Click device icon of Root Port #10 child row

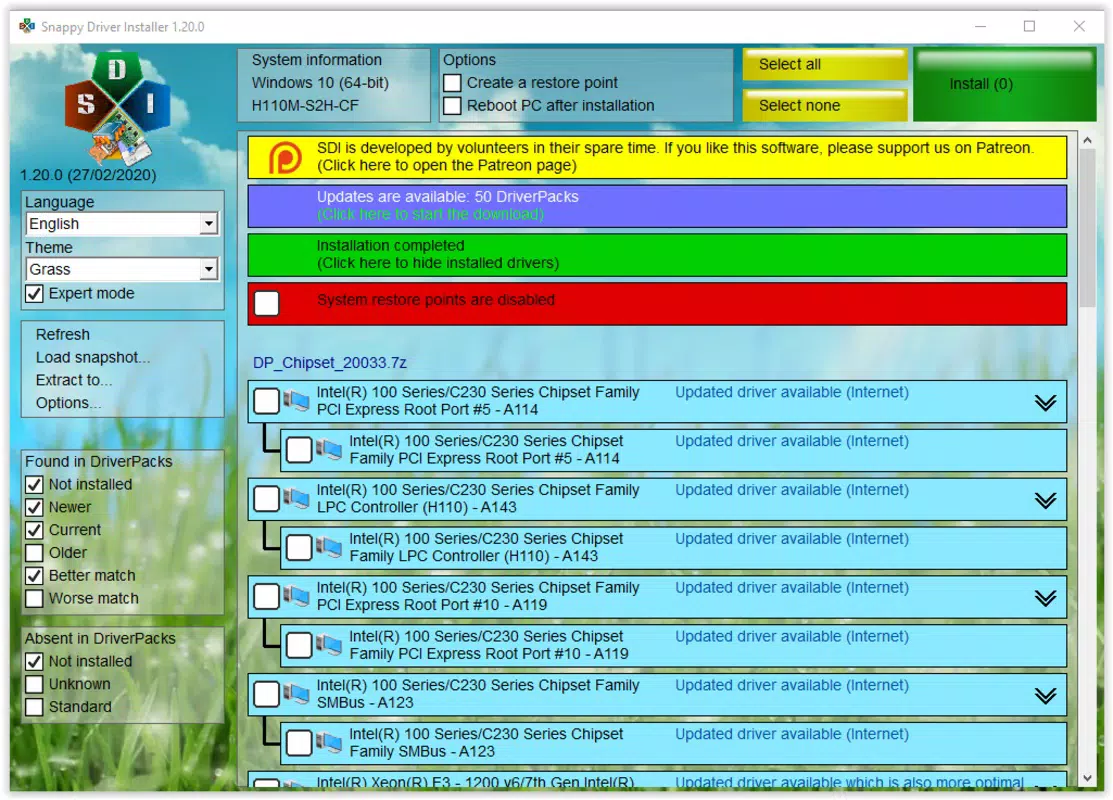(x=329, y=645)
